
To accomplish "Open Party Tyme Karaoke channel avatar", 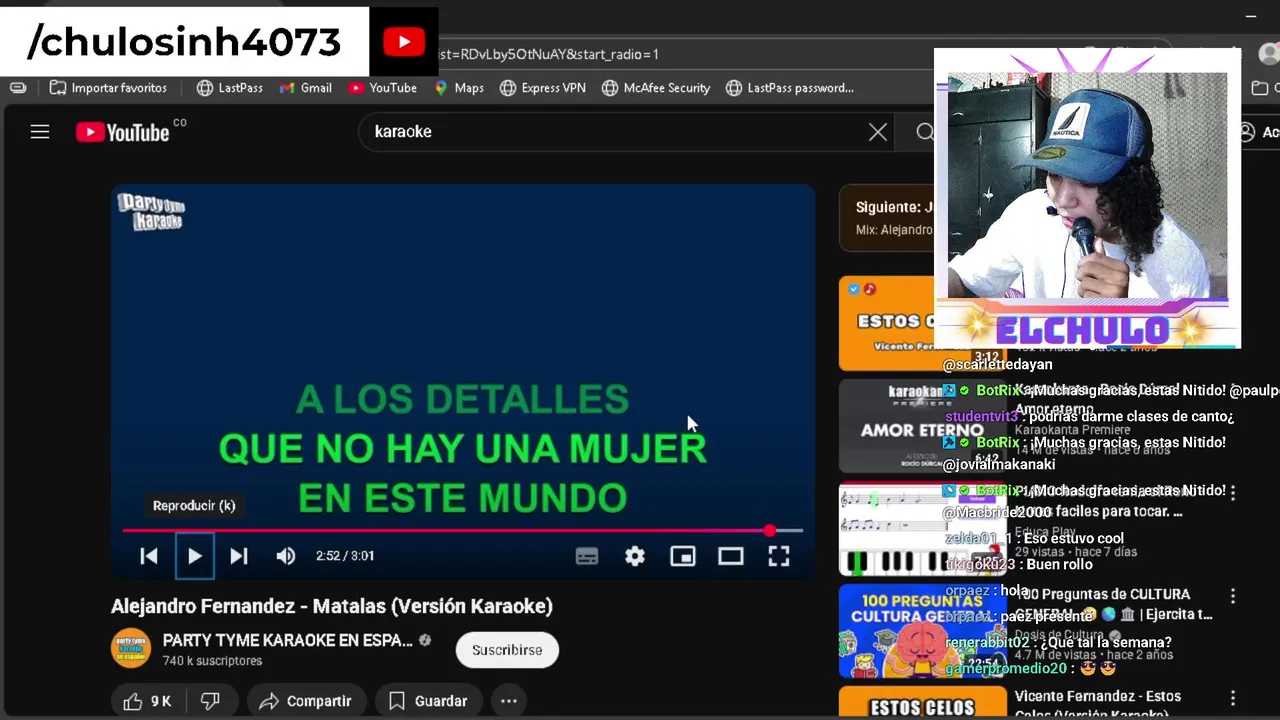I will point(131,649).
